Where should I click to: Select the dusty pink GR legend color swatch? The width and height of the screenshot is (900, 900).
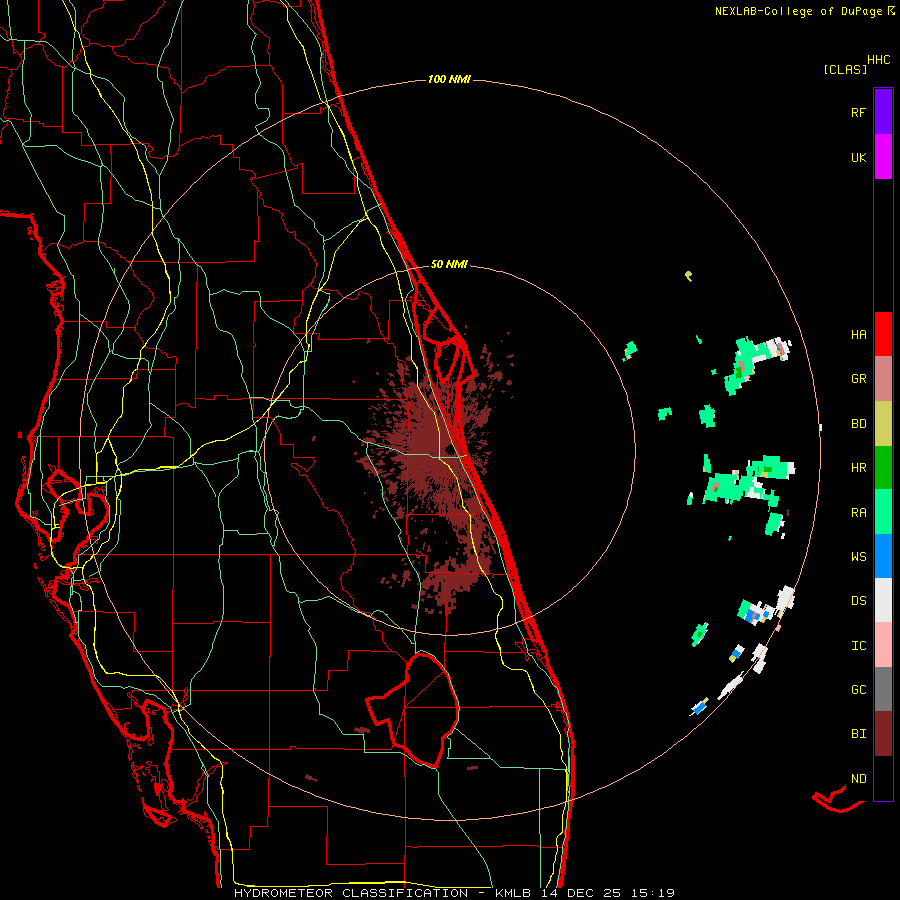click(883, 379)
